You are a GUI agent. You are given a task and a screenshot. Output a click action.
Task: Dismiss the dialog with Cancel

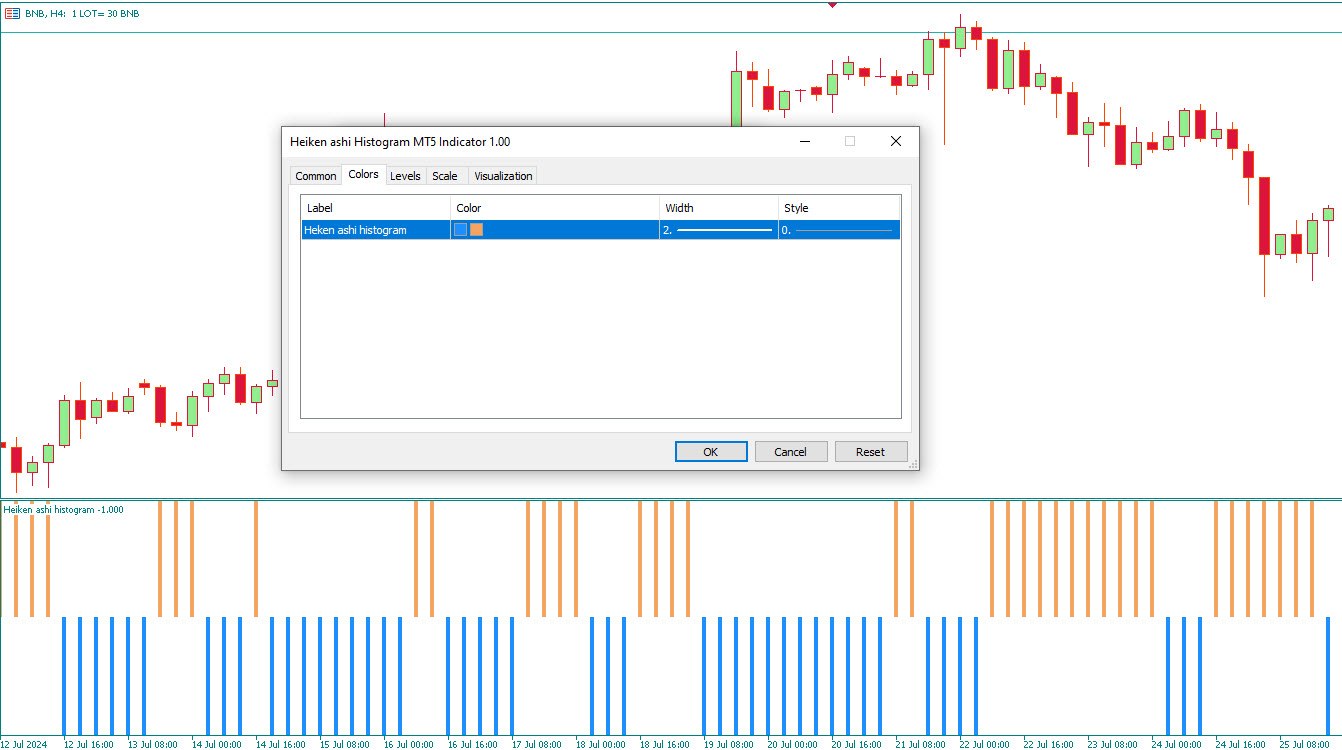tap(791, 451)
